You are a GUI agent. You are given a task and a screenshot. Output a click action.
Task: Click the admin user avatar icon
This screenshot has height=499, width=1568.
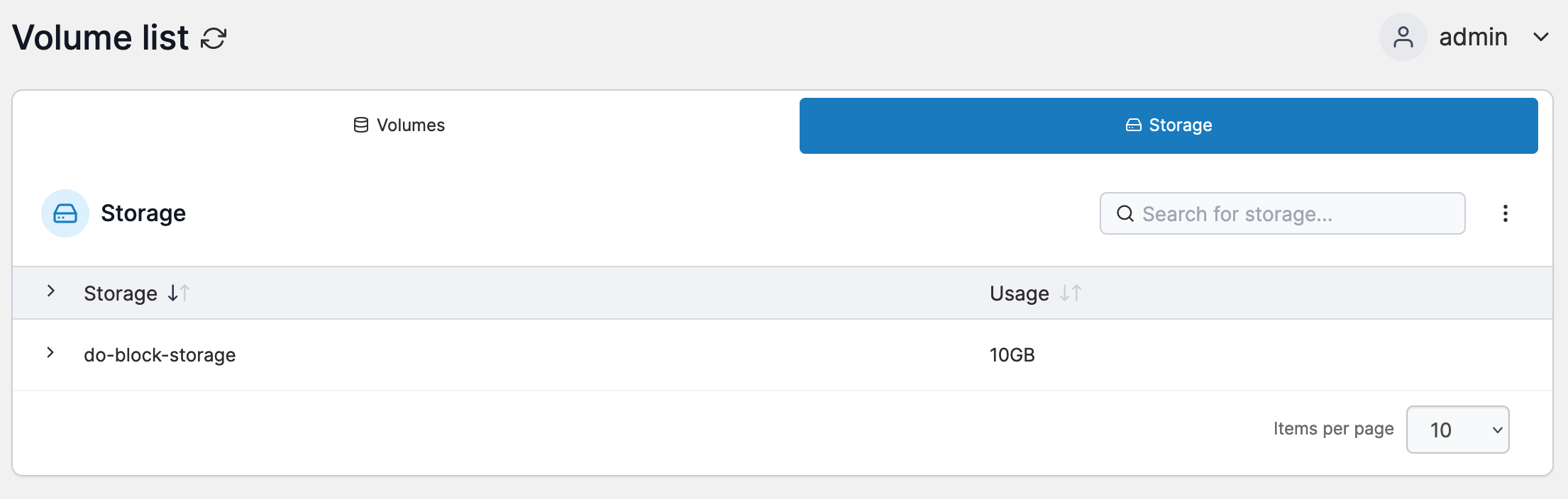(1403, 37)
